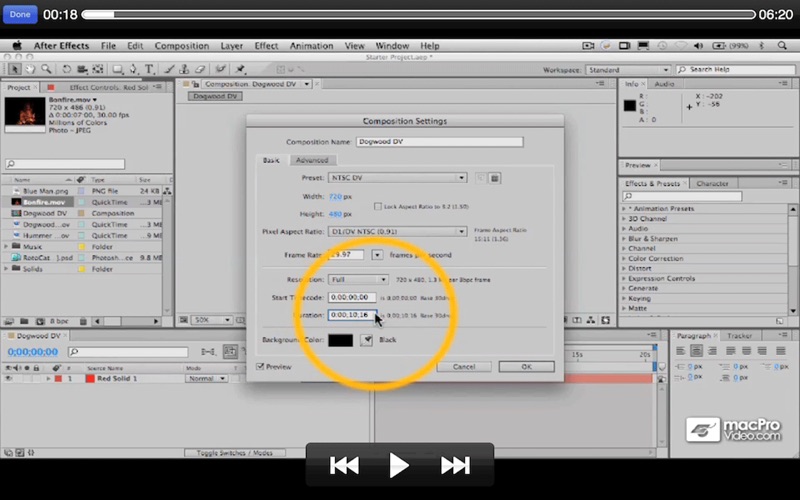Select the Puppet Pin tool
800x500 pixels.
tap(240, 69)
